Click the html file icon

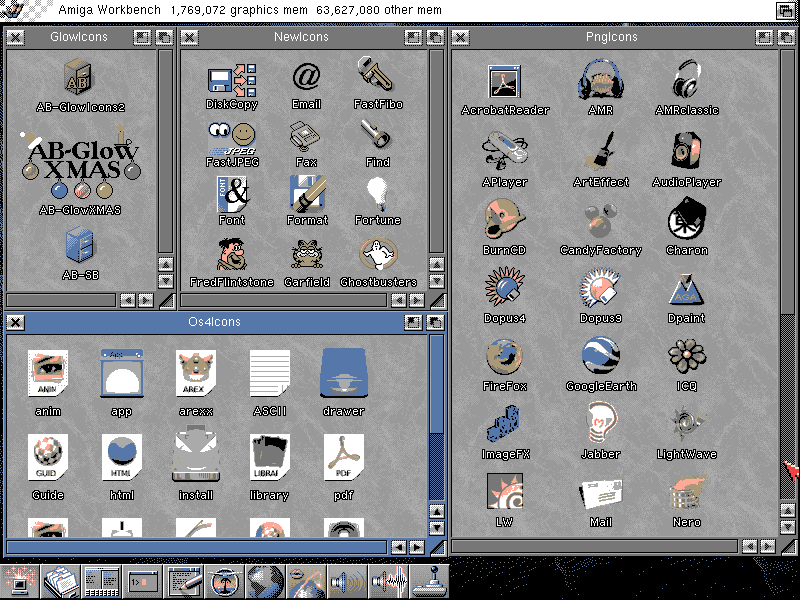pyautogui.click(x=121, y=458)
